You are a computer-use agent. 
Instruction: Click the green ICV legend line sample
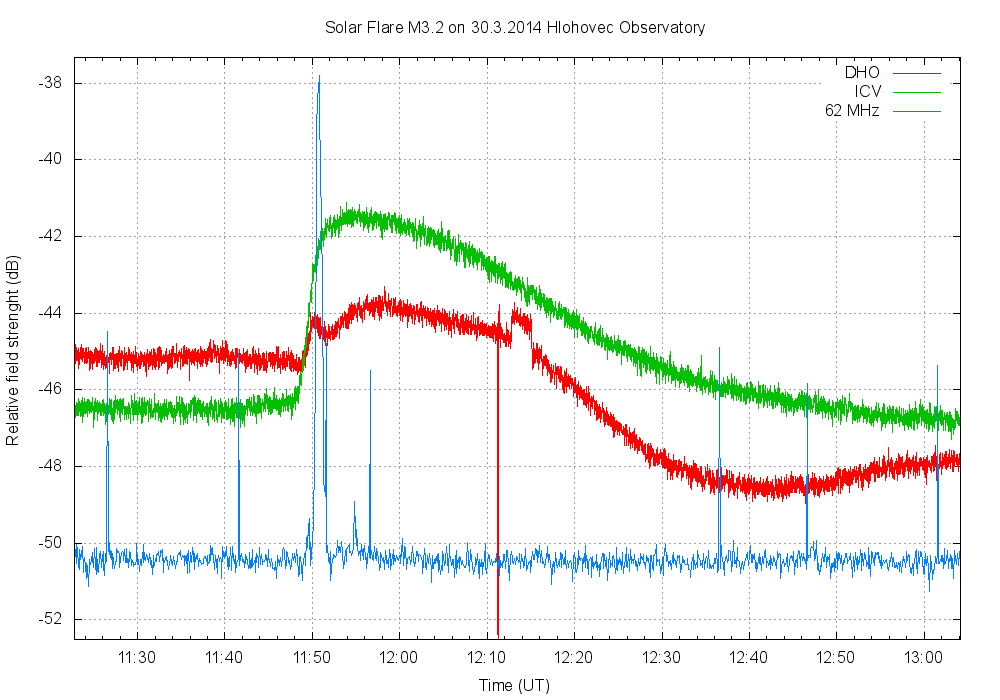917,92
